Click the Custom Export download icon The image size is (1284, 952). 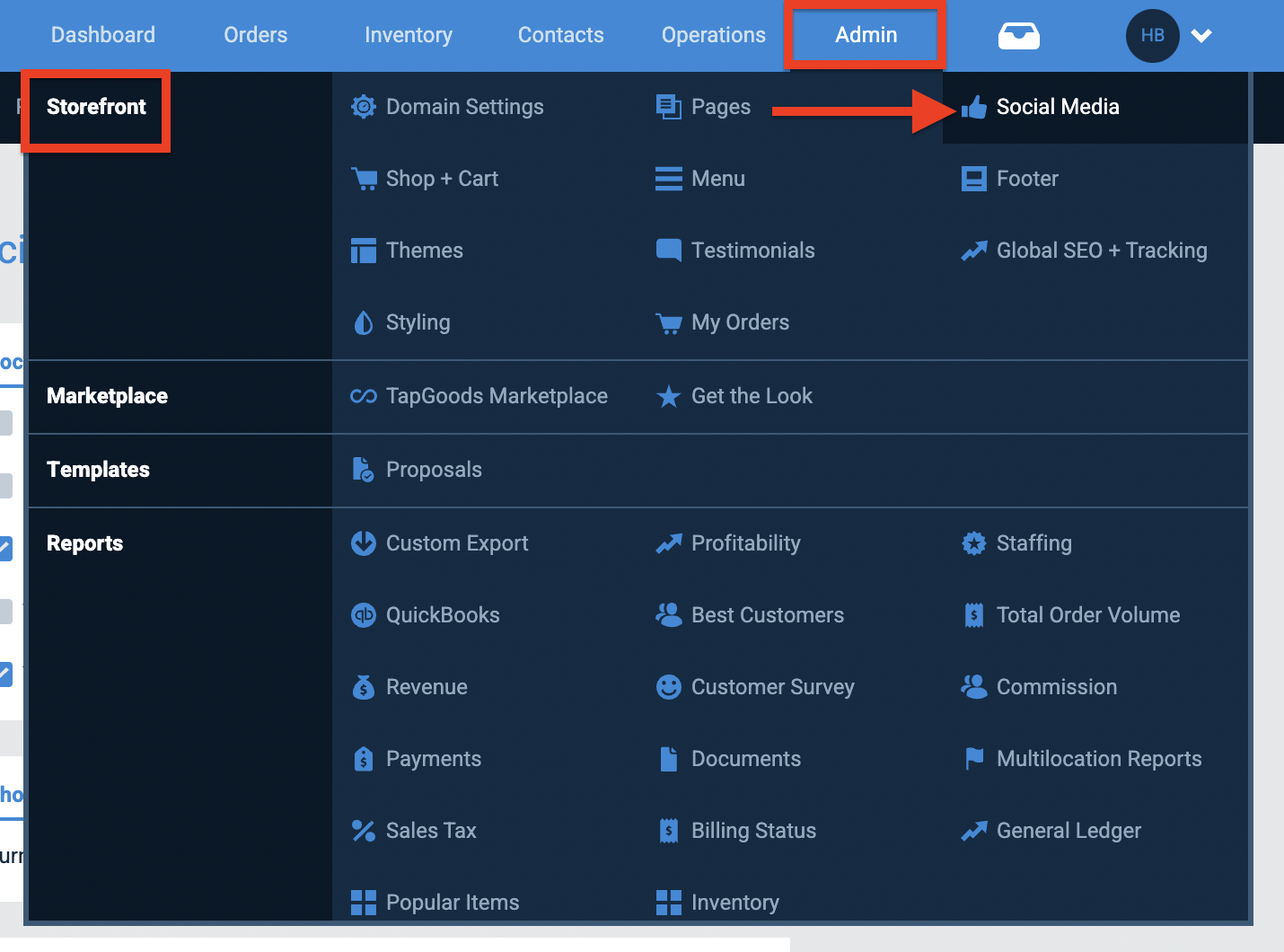click(x=363, y=543)
